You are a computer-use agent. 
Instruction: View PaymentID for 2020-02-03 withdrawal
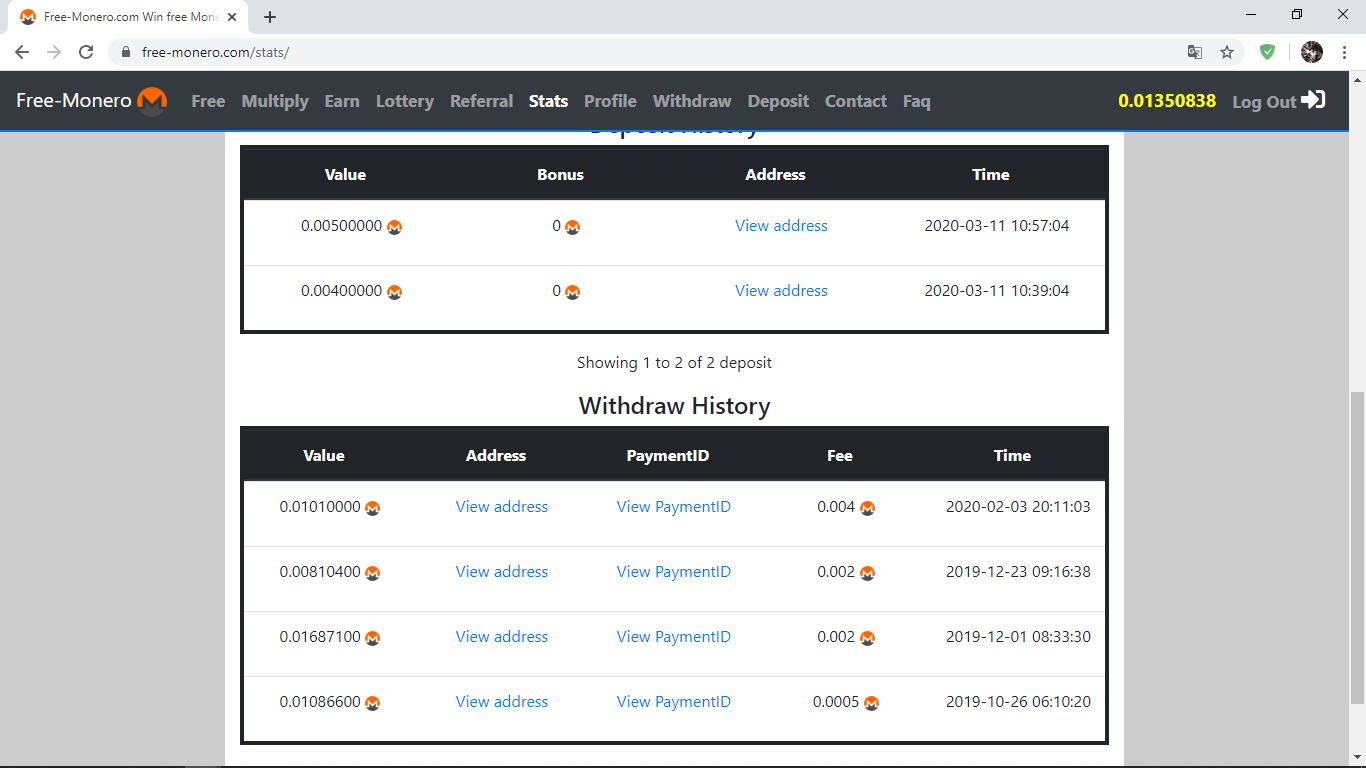[x=674, y=507]
